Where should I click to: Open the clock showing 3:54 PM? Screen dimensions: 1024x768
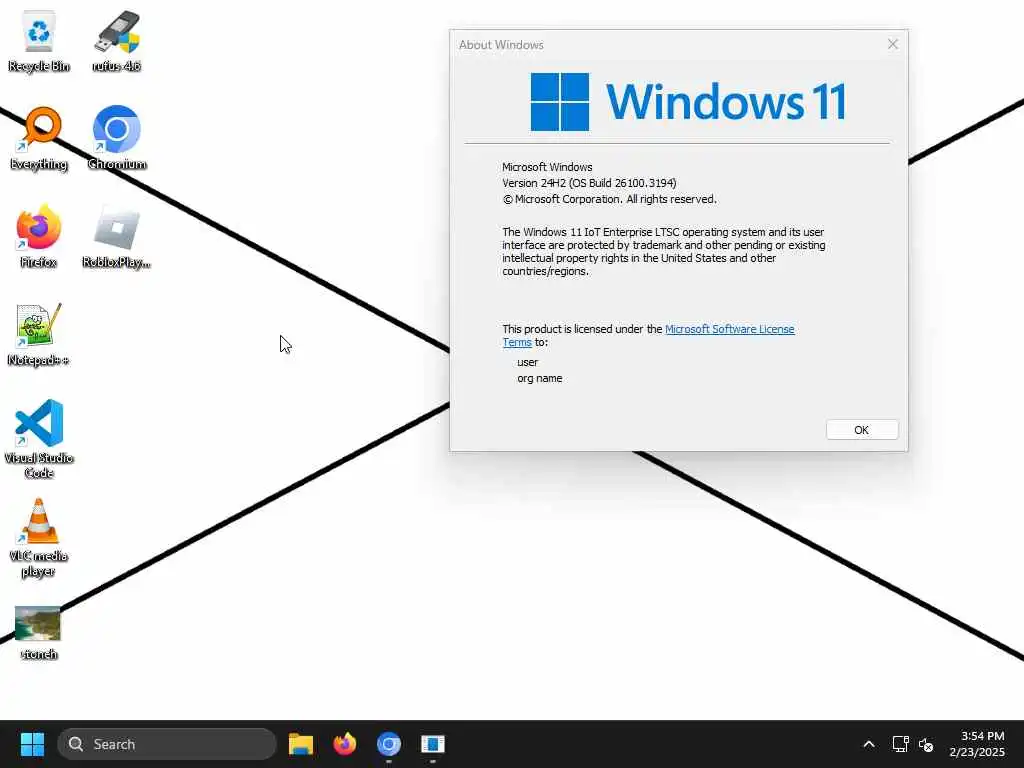tap(977, 744)
